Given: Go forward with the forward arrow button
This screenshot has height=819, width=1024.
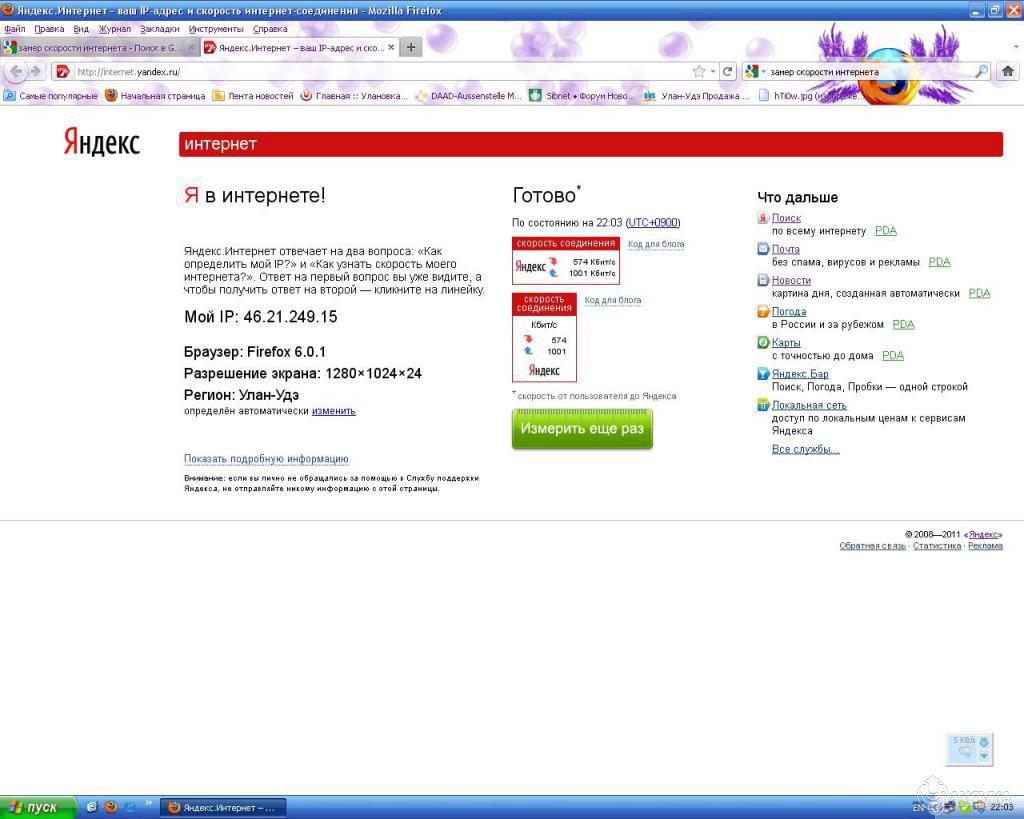Looking at the screenshot, I should [36, 71].
